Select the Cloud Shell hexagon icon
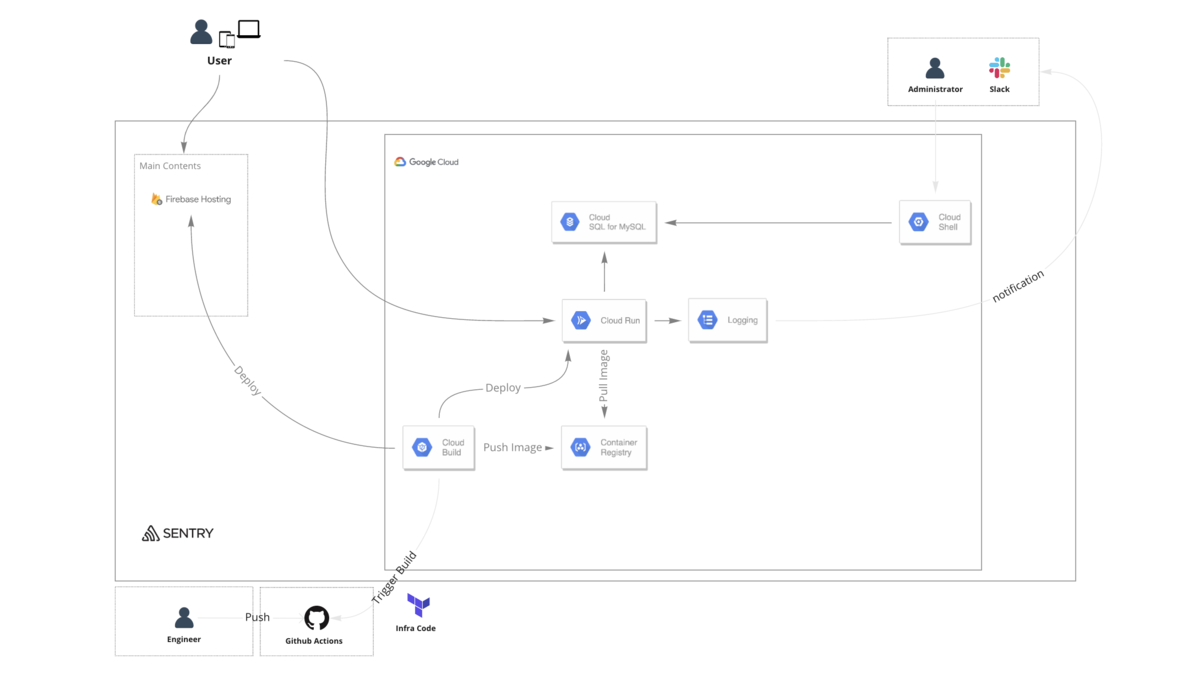The width and height of the screenshot is (1200, 674). click(918, 222)
